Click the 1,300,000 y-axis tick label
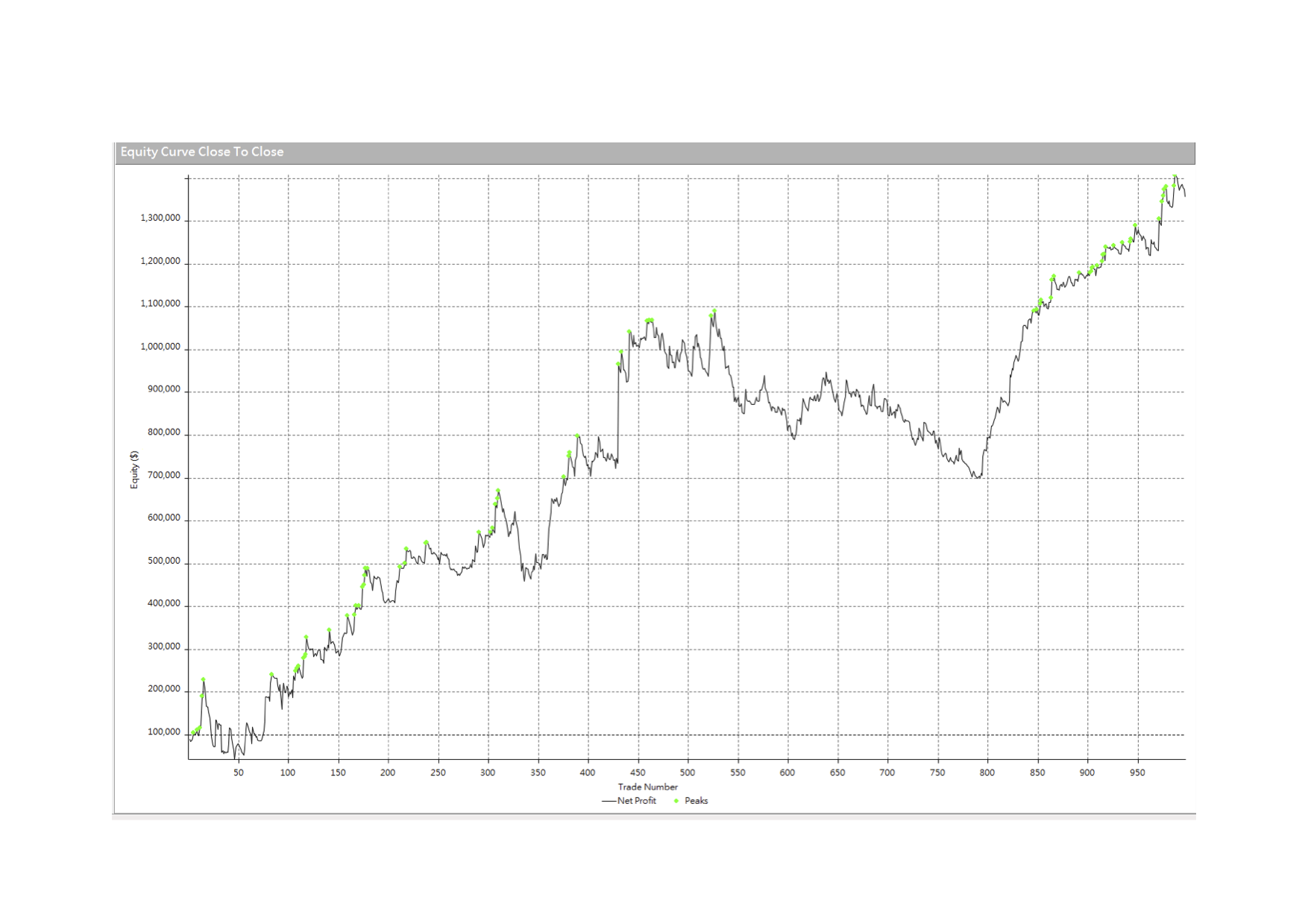The height and width of the screenshot is (924, 1308). 160,219
